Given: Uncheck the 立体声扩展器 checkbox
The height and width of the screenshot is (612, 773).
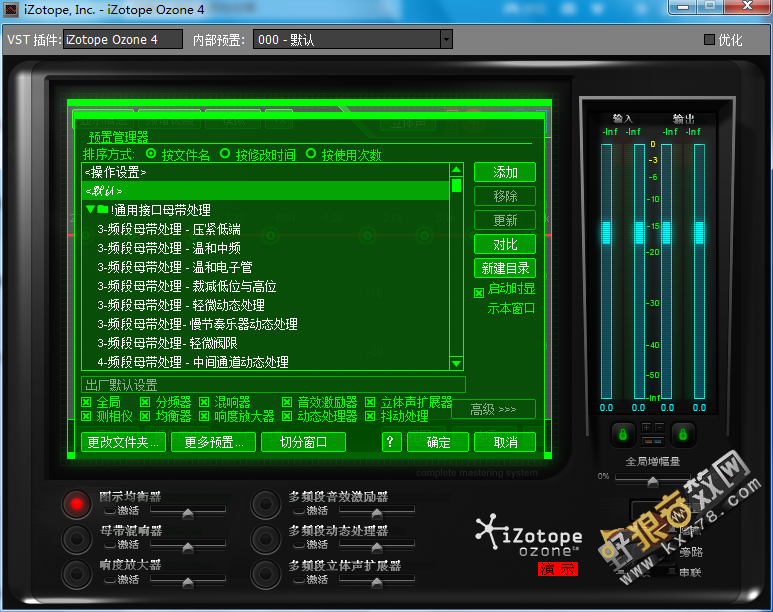Looking at the screenshot, I should [370, 402].
